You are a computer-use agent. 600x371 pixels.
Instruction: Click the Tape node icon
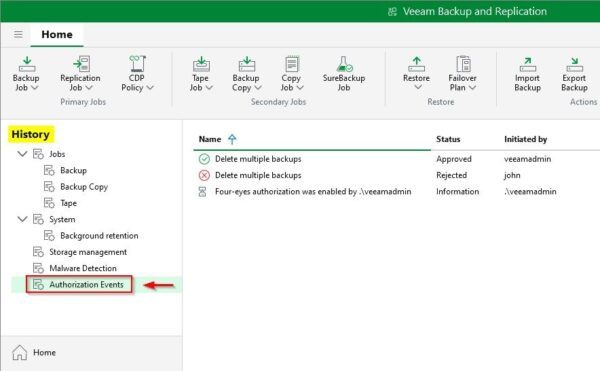point(49,203)
